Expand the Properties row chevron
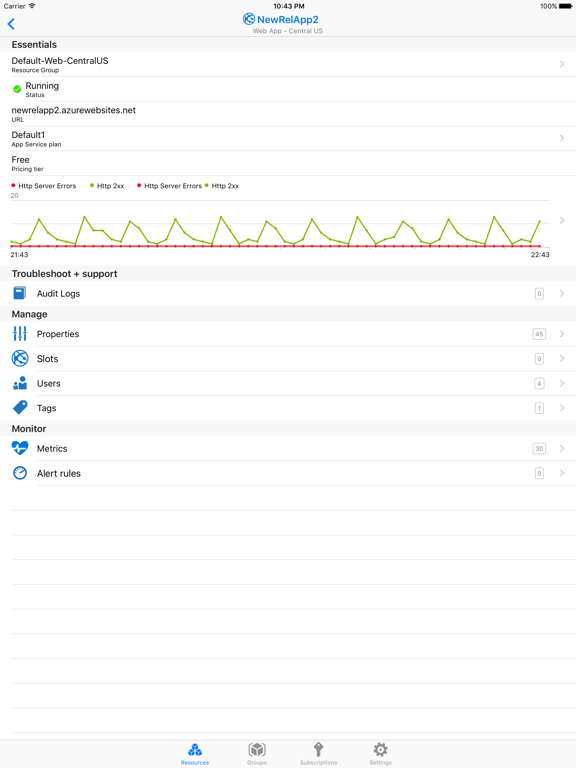The width and height of the screenshot is (576, 768). [x=562, y=334]
